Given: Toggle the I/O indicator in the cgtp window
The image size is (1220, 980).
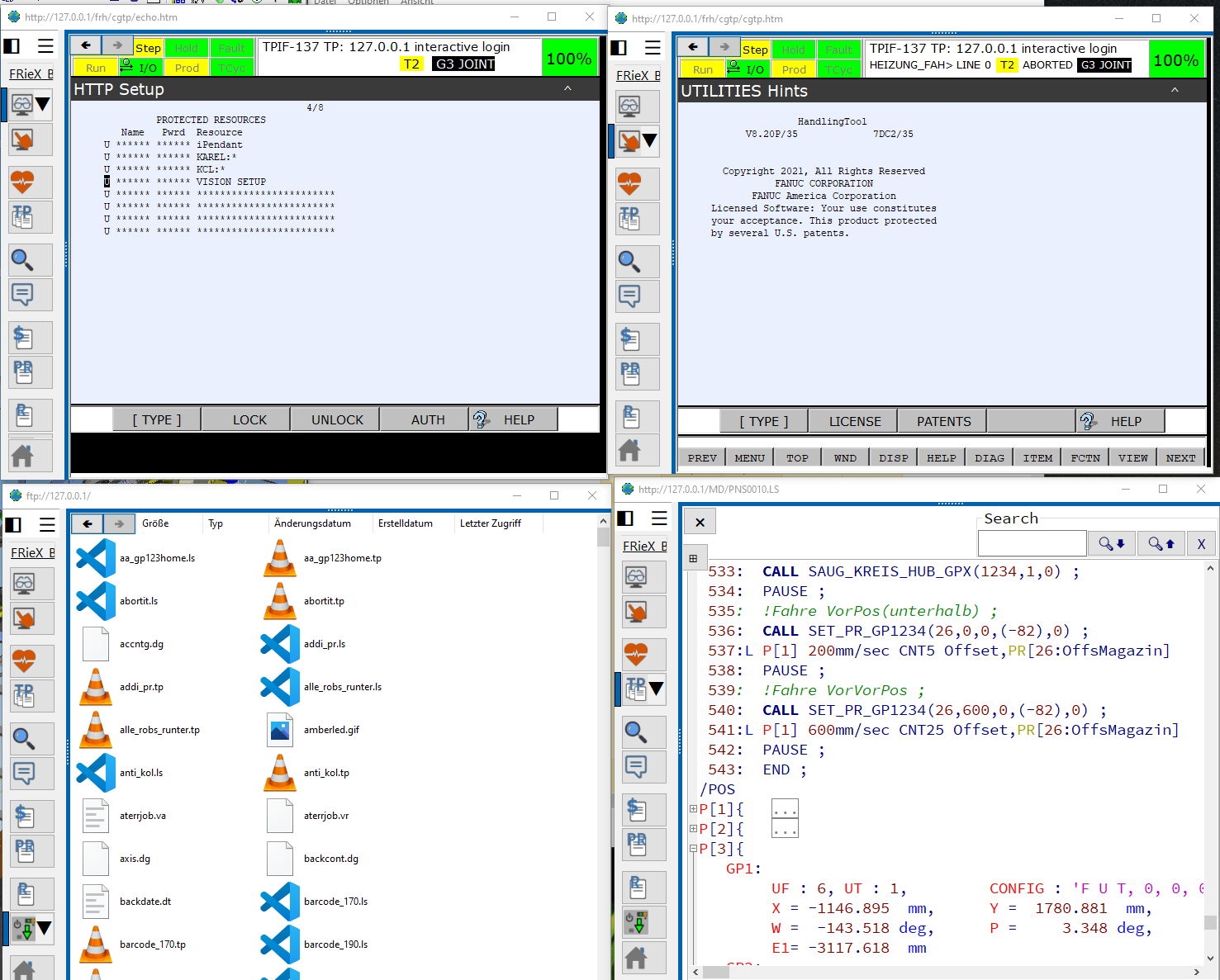Looking at the screenshot, I should pos(747,69).
